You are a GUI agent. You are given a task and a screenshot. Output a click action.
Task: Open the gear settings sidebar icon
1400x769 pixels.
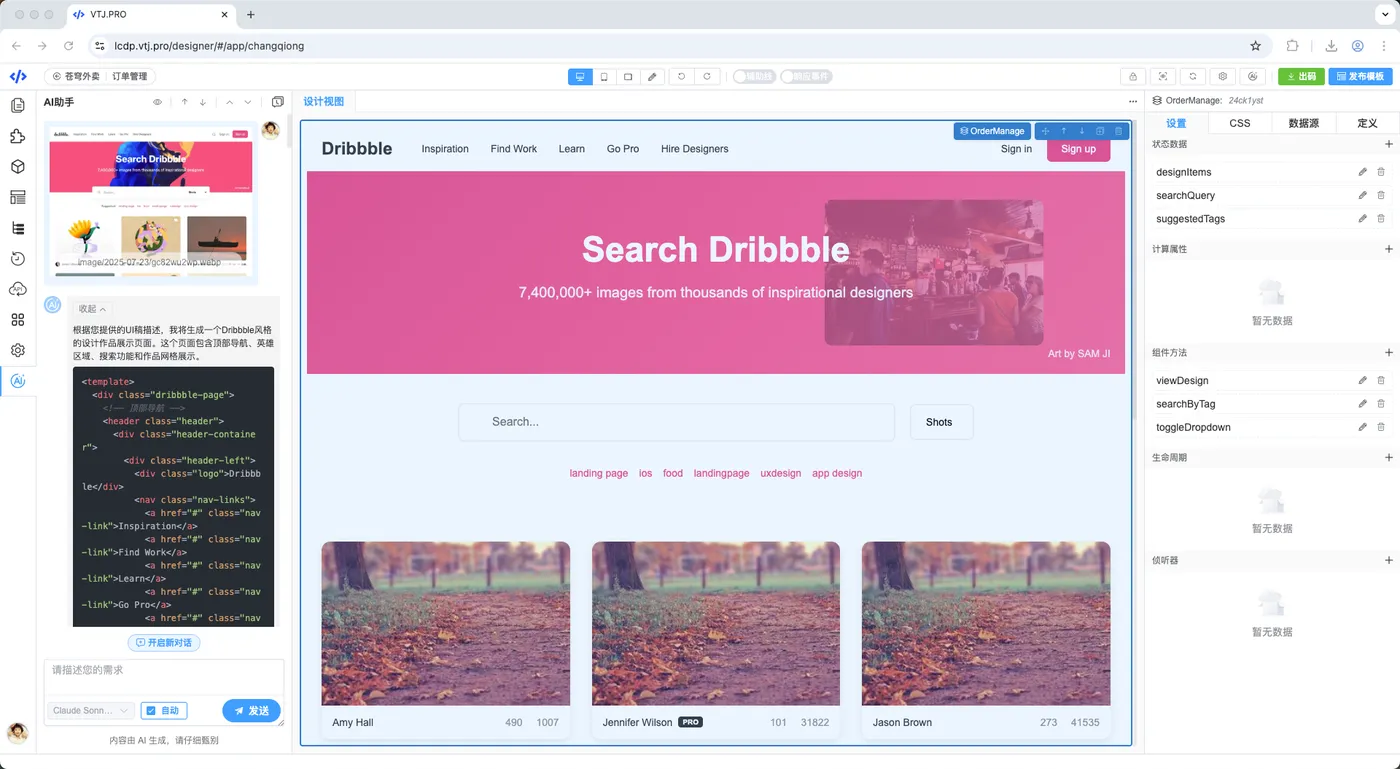[18, 350]
